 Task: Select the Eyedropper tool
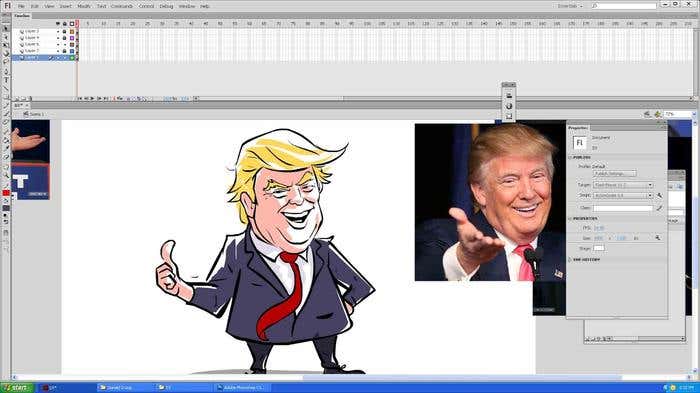(6, 148)
